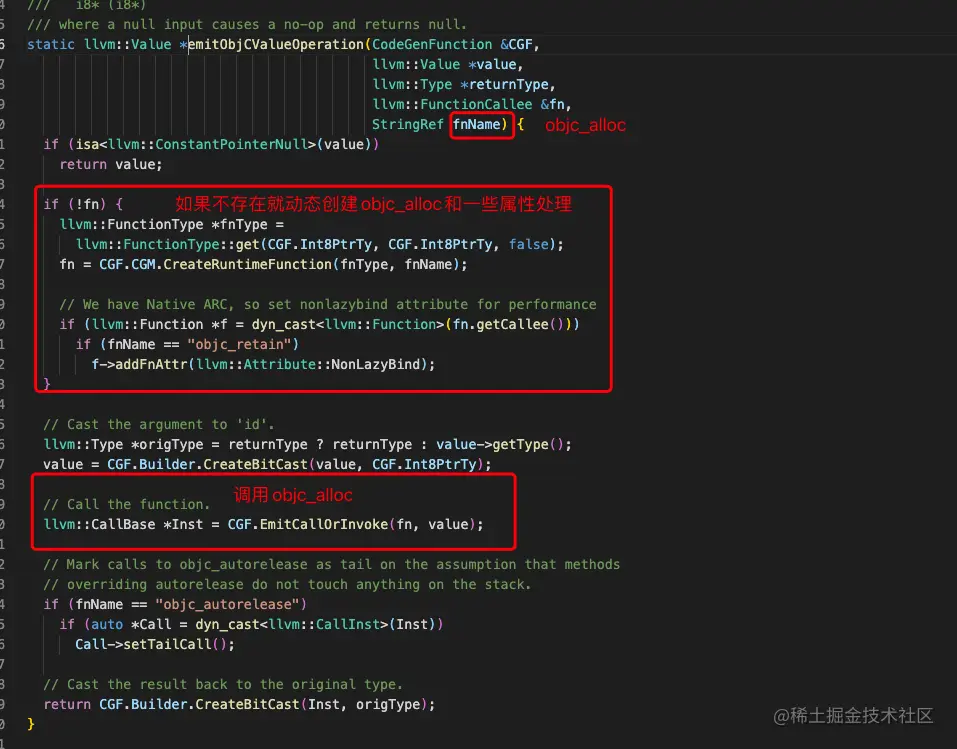
Task: Click the 'return value;' statement
Action: point(111,165)
